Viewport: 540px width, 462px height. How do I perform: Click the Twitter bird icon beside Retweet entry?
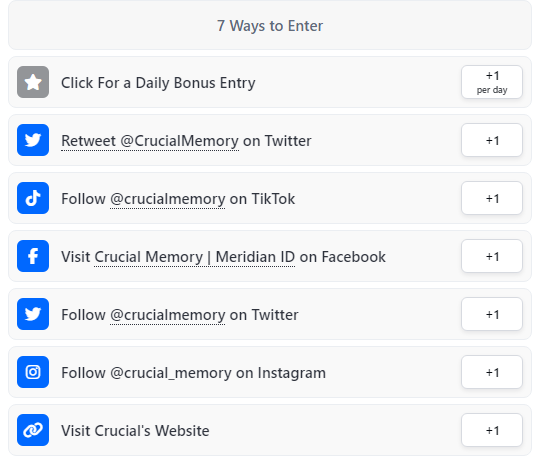[x=33, y=140]
